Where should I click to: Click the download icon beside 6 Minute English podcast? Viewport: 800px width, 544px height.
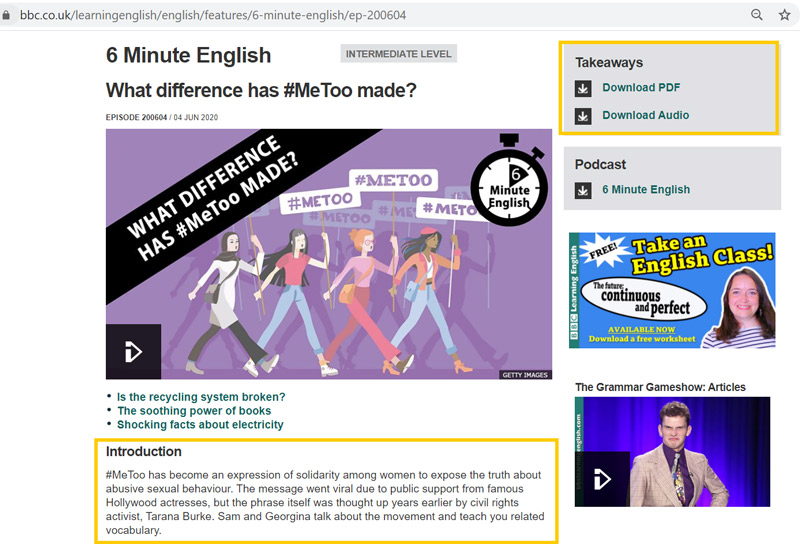point(583,190)
